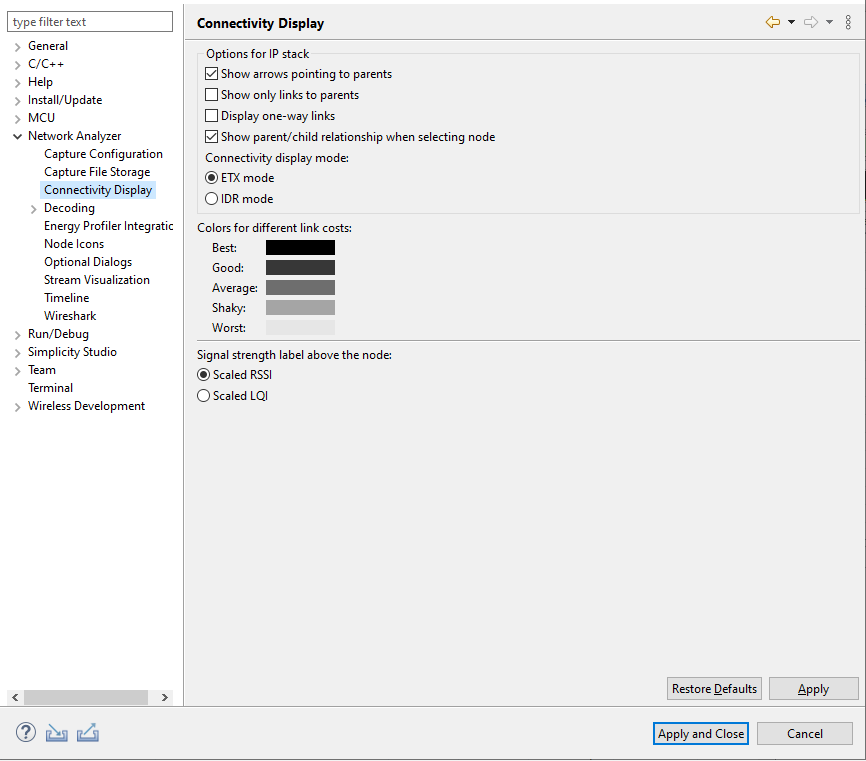866x761 pixels.
Task: Open the preferences view menu (three dots icon)
Action: pyautogui.click(x=848, y=21)
